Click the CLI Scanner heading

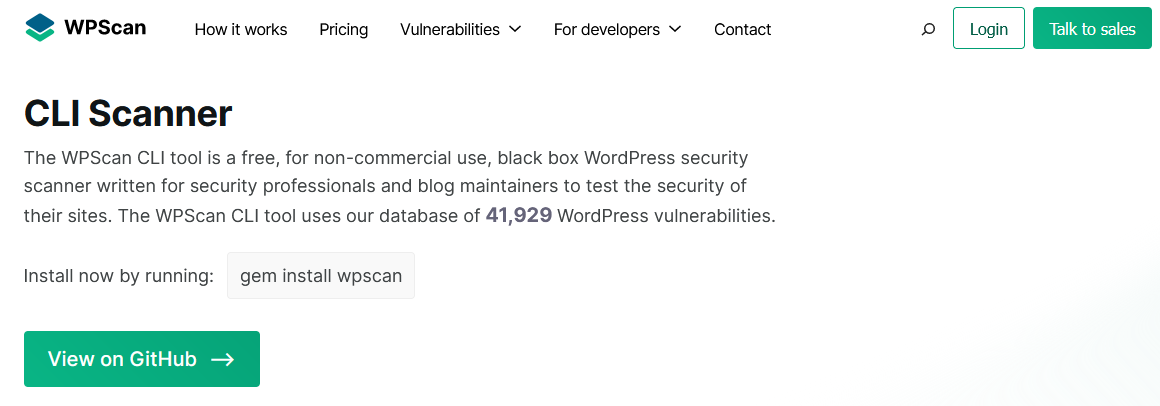point(128,113)
